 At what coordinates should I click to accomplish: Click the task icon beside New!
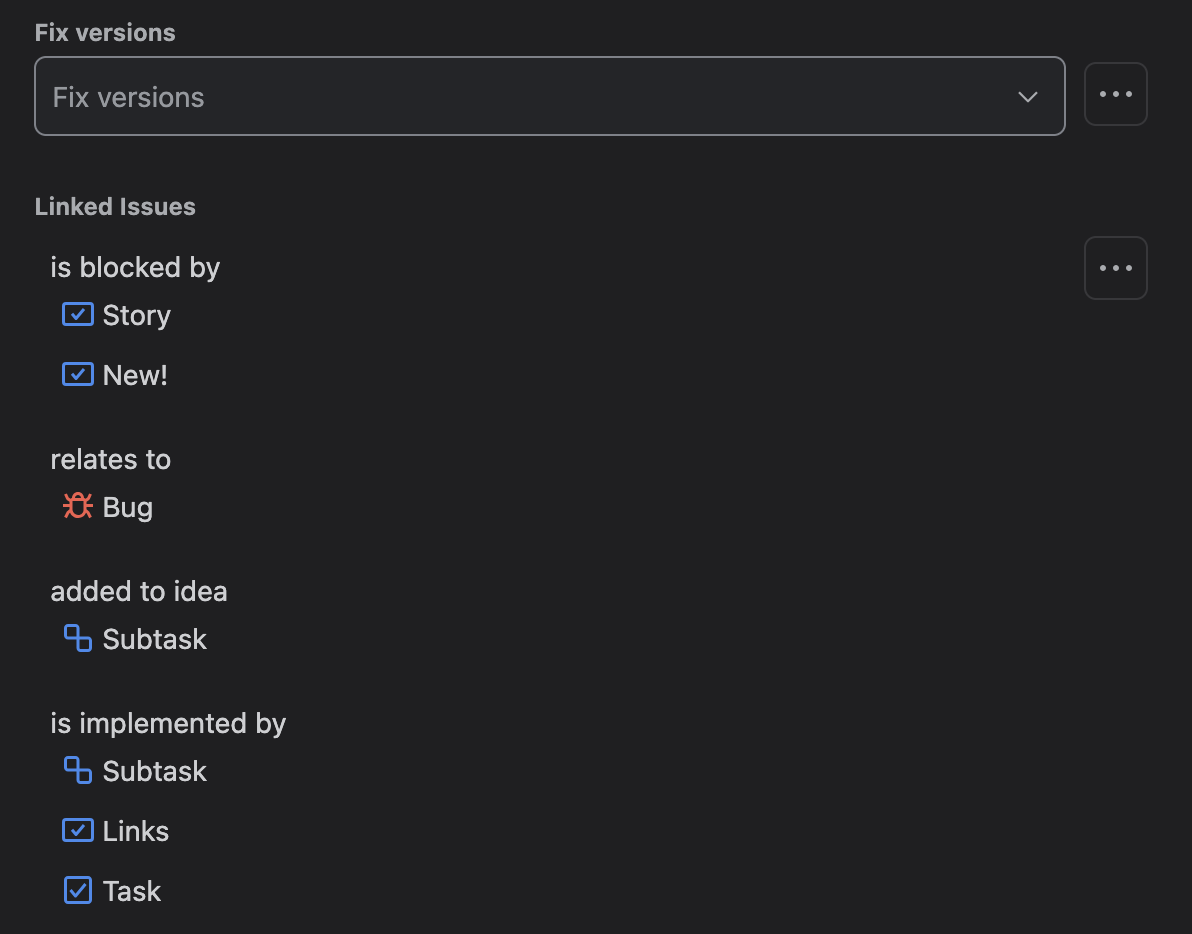[x=78, y=374]
